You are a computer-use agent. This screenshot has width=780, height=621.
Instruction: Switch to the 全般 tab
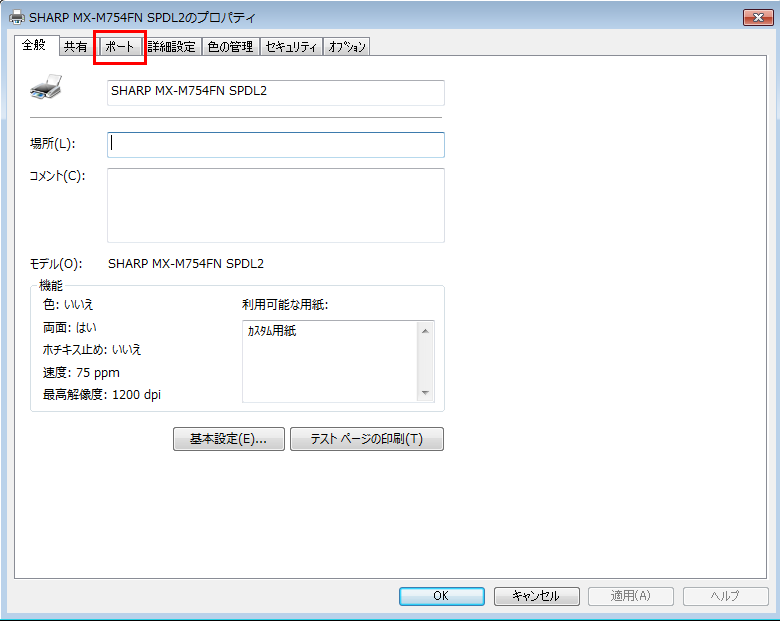point(34,45)
